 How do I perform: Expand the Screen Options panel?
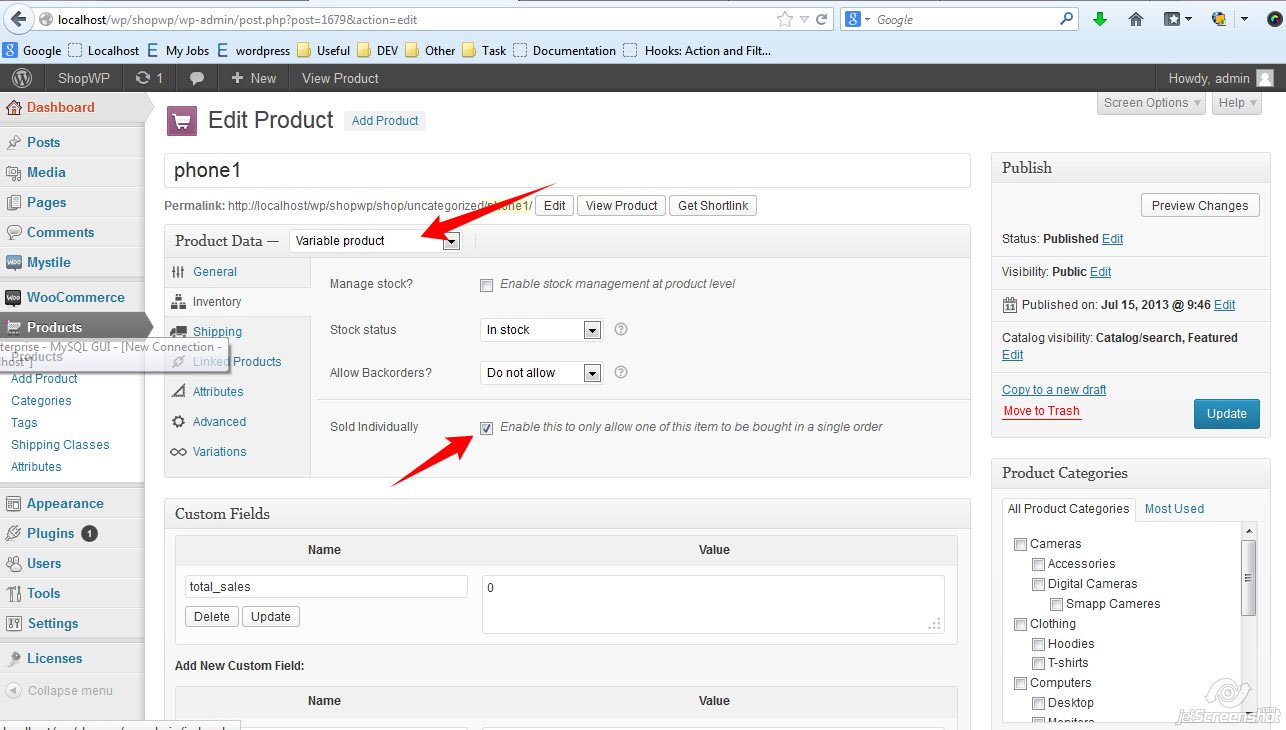1149,102
